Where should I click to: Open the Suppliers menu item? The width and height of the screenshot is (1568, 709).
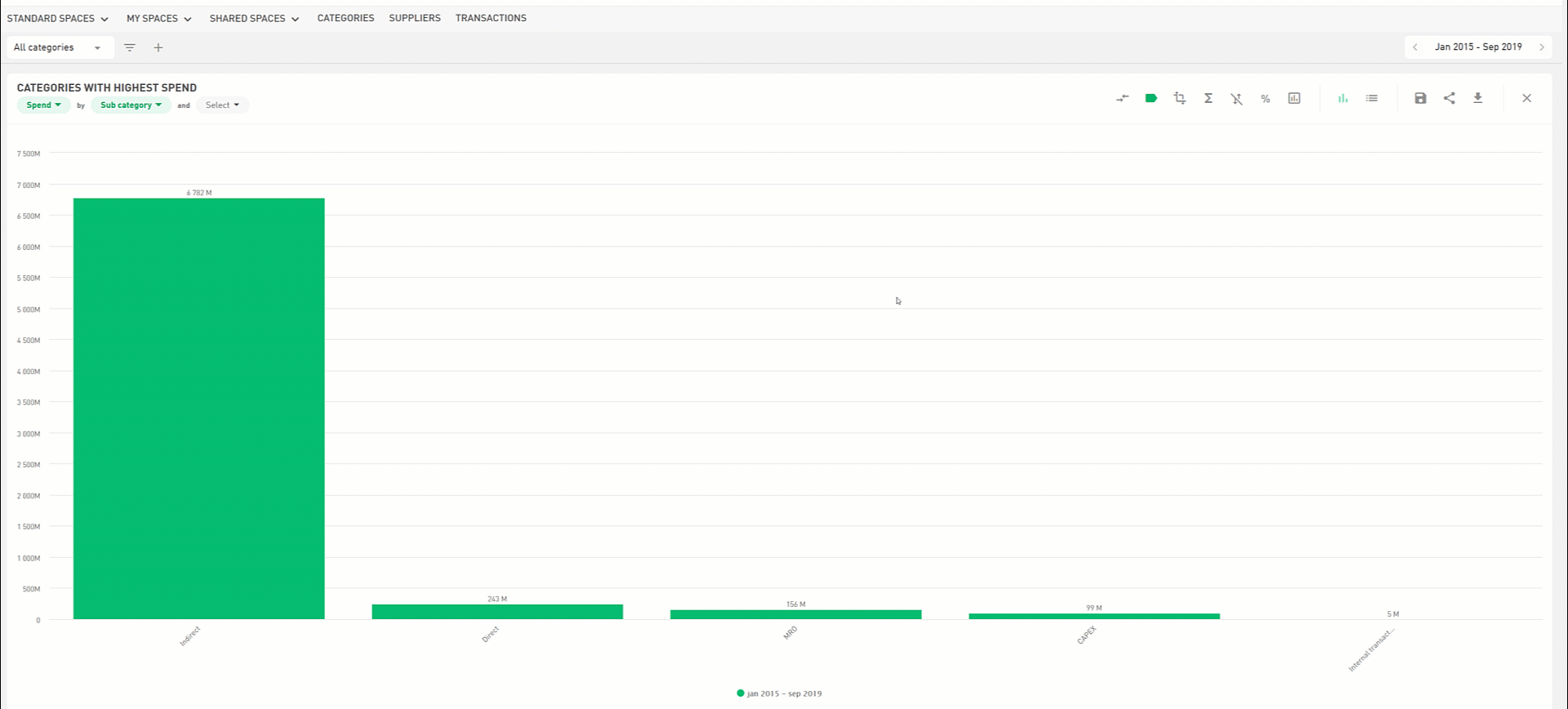414,18
